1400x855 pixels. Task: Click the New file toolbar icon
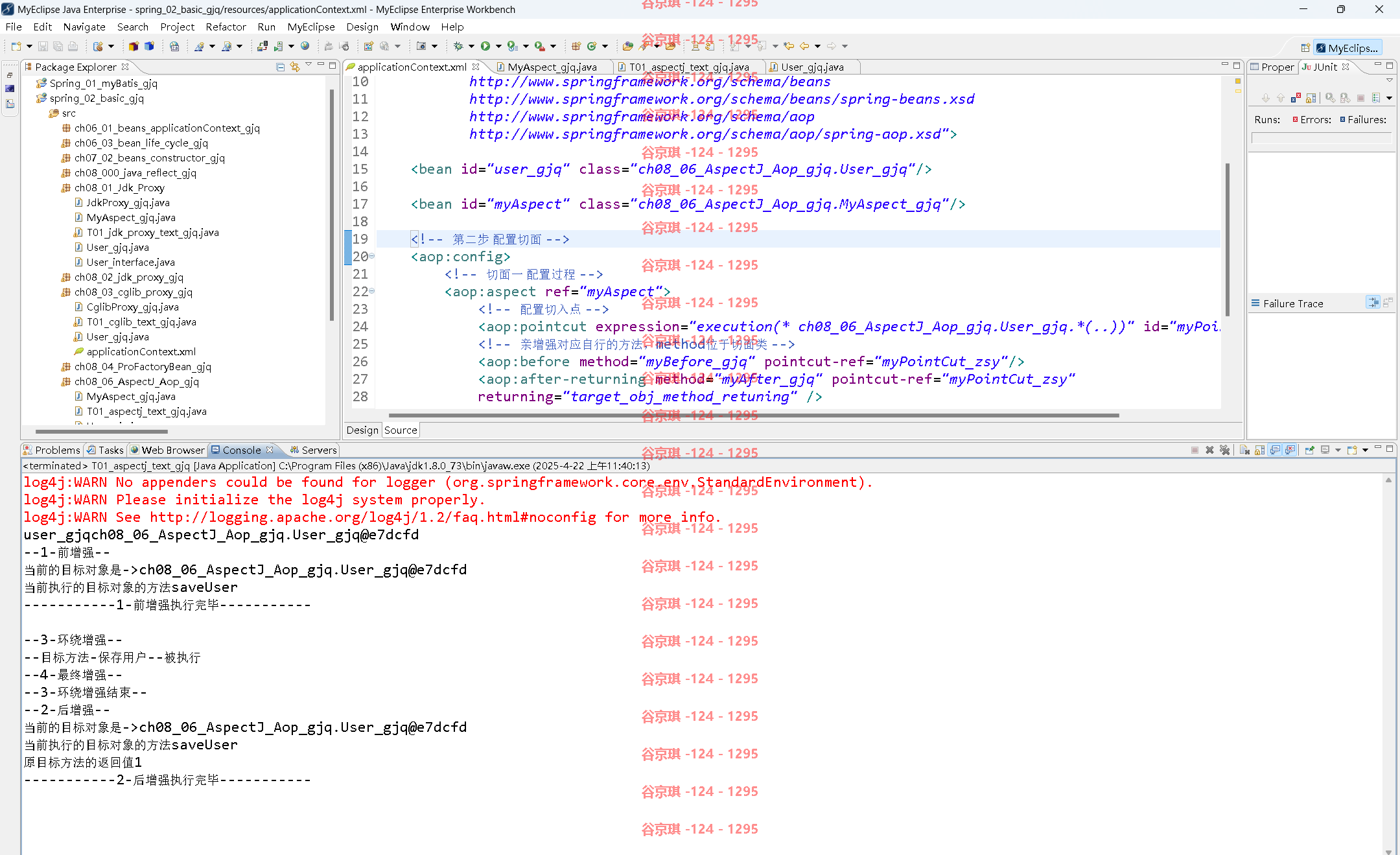pos(16,46)
